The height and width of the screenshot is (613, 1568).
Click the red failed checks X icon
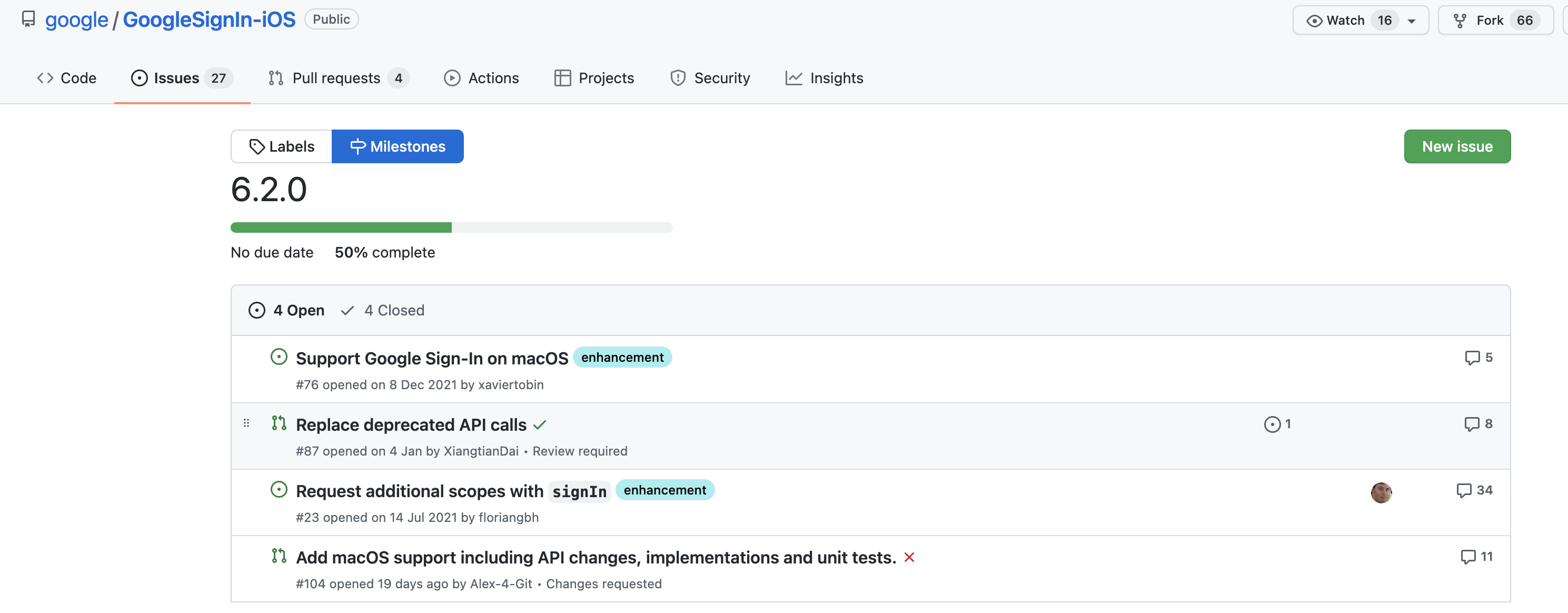909,558
